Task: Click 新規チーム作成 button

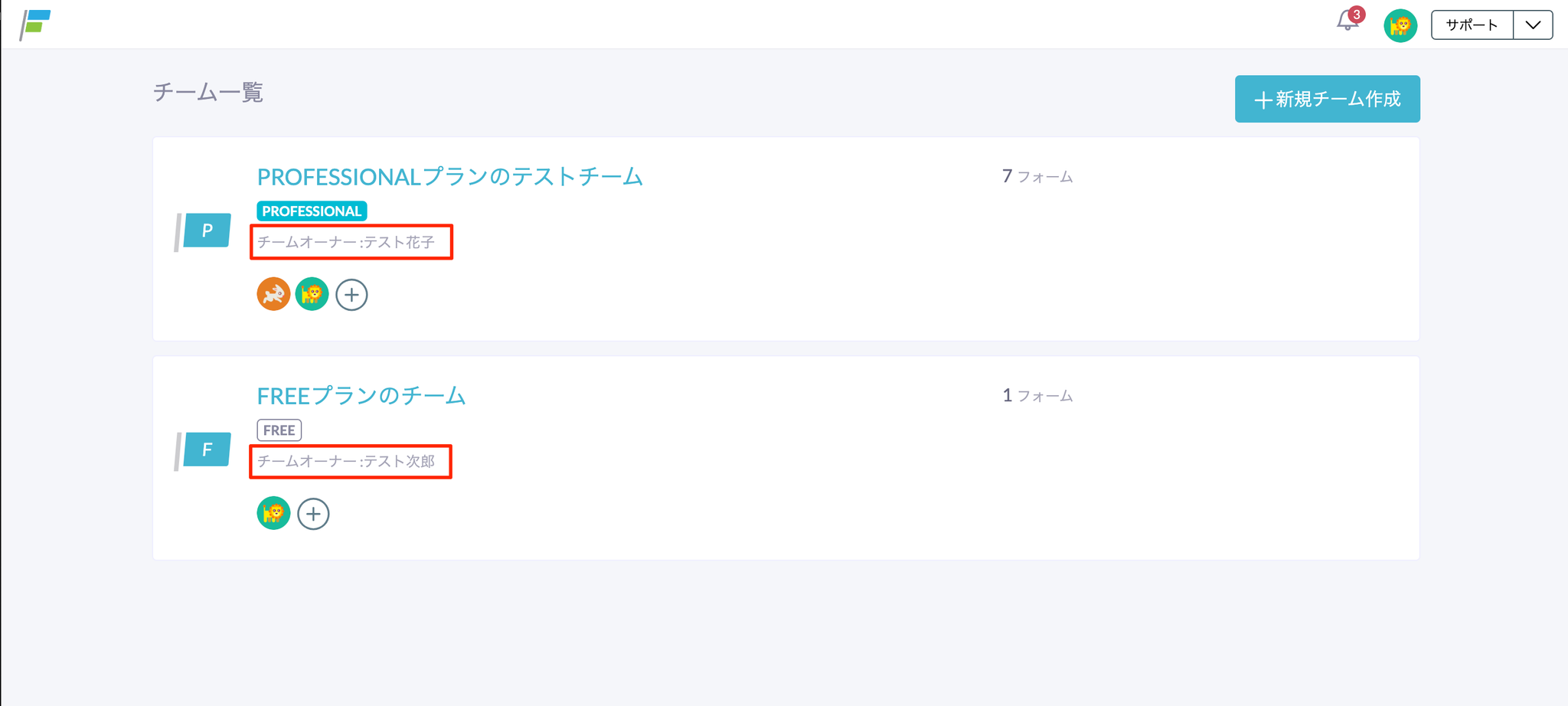Action: pos(1327,99)
